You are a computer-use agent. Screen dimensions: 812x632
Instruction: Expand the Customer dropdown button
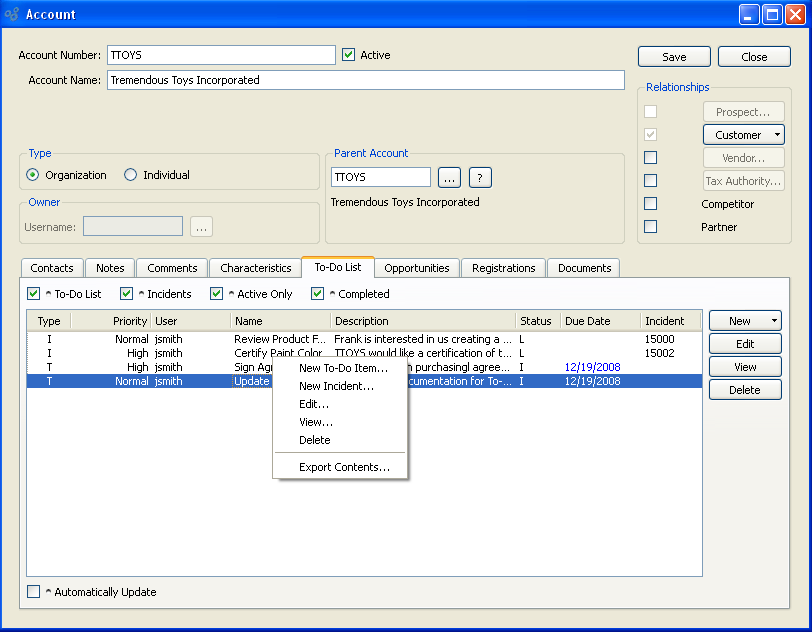(775, 135)
